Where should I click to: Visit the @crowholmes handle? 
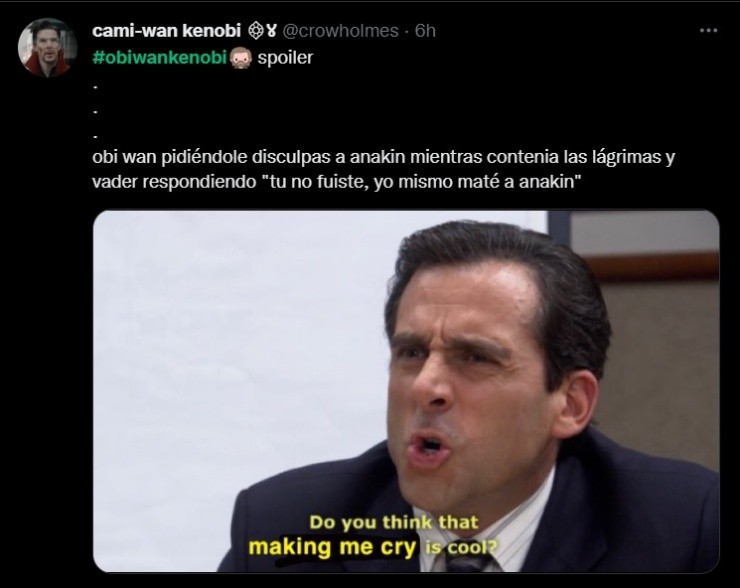[x=340, y=31]
